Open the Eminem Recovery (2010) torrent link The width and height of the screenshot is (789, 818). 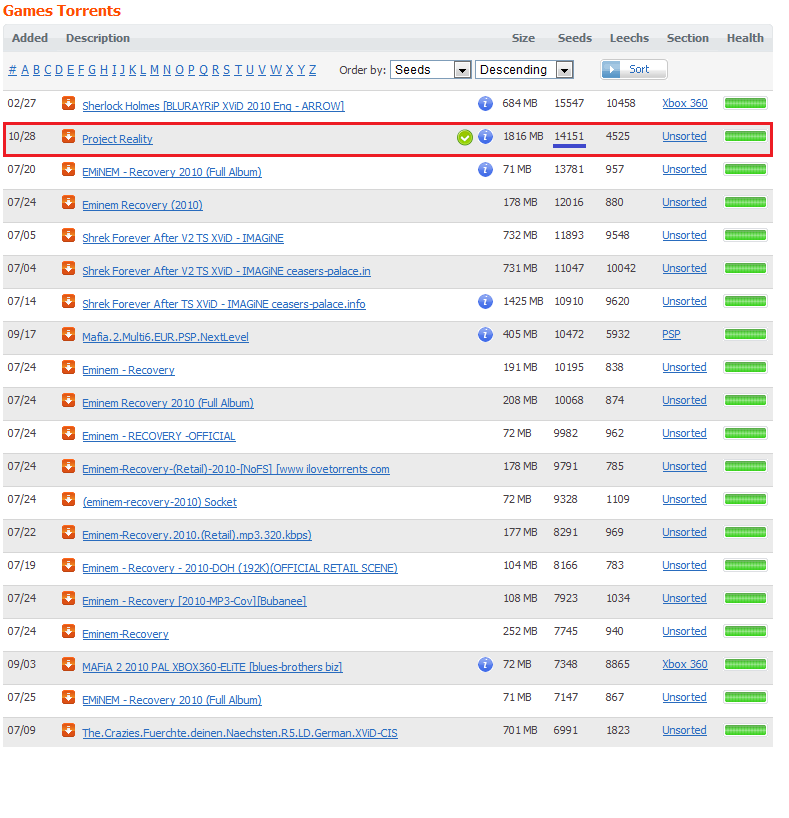(x=142, y=205)
